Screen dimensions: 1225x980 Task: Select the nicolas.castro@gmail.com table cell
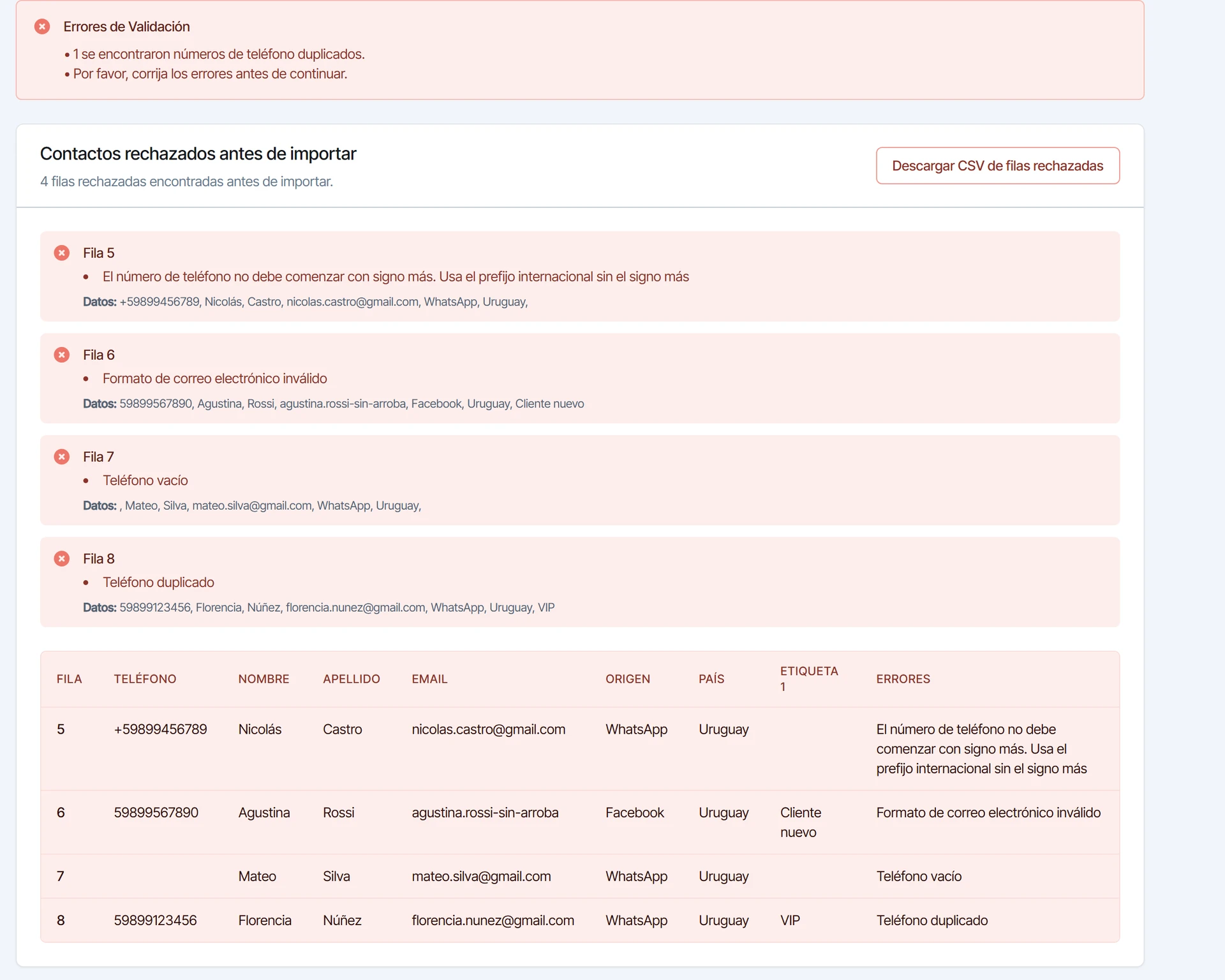click(489, 730)
